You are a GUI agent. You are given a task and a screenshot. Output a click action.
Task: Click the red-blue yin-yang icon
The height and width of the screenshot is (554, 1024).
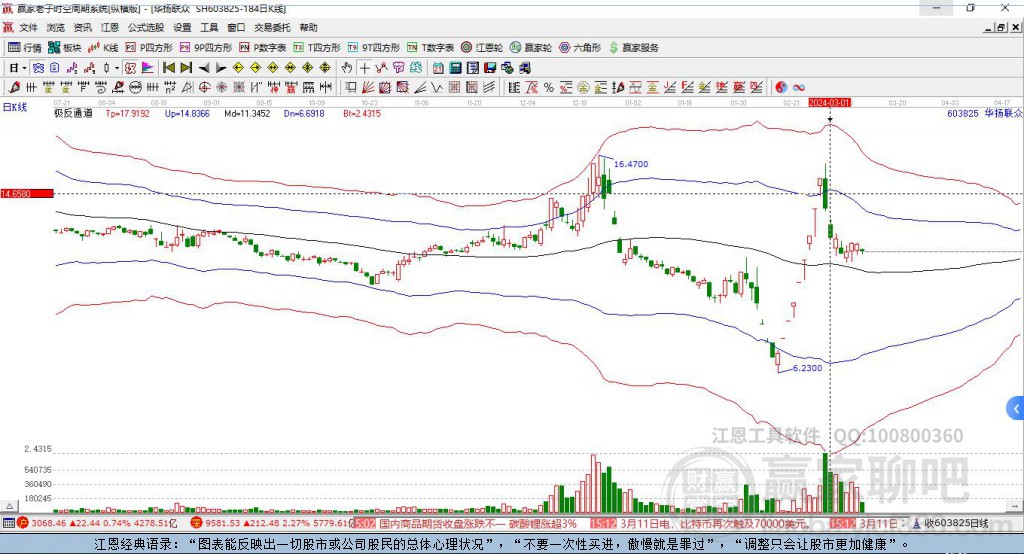781,88
